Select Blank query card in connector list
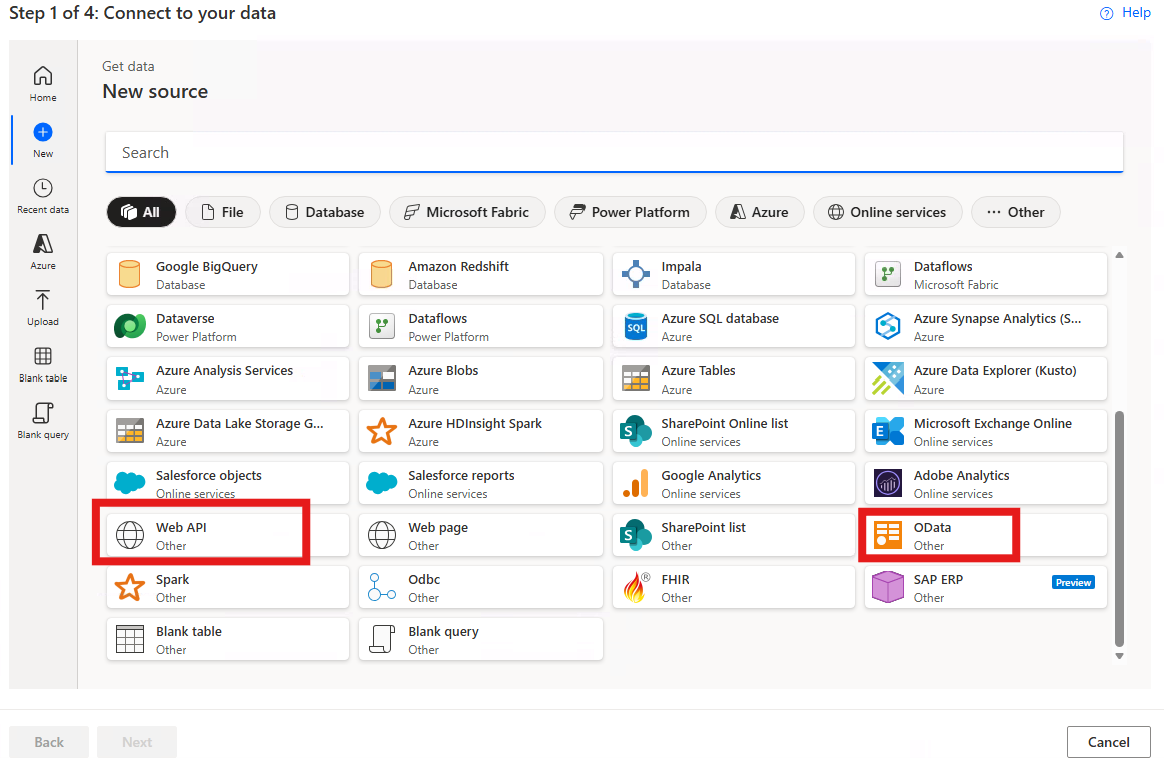 (481, 639)
